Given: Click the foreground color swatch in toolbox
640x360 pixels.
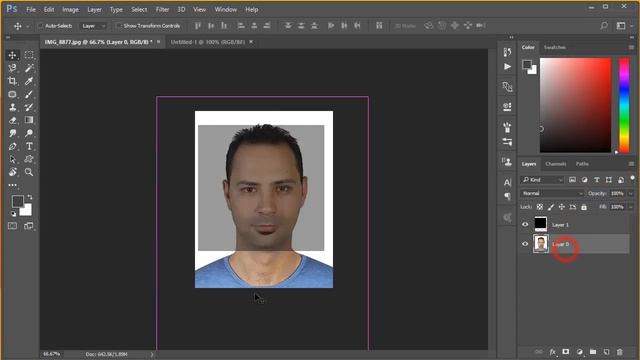Looking at the screenshot, I should pyautogui.click(x=18, y=201).
